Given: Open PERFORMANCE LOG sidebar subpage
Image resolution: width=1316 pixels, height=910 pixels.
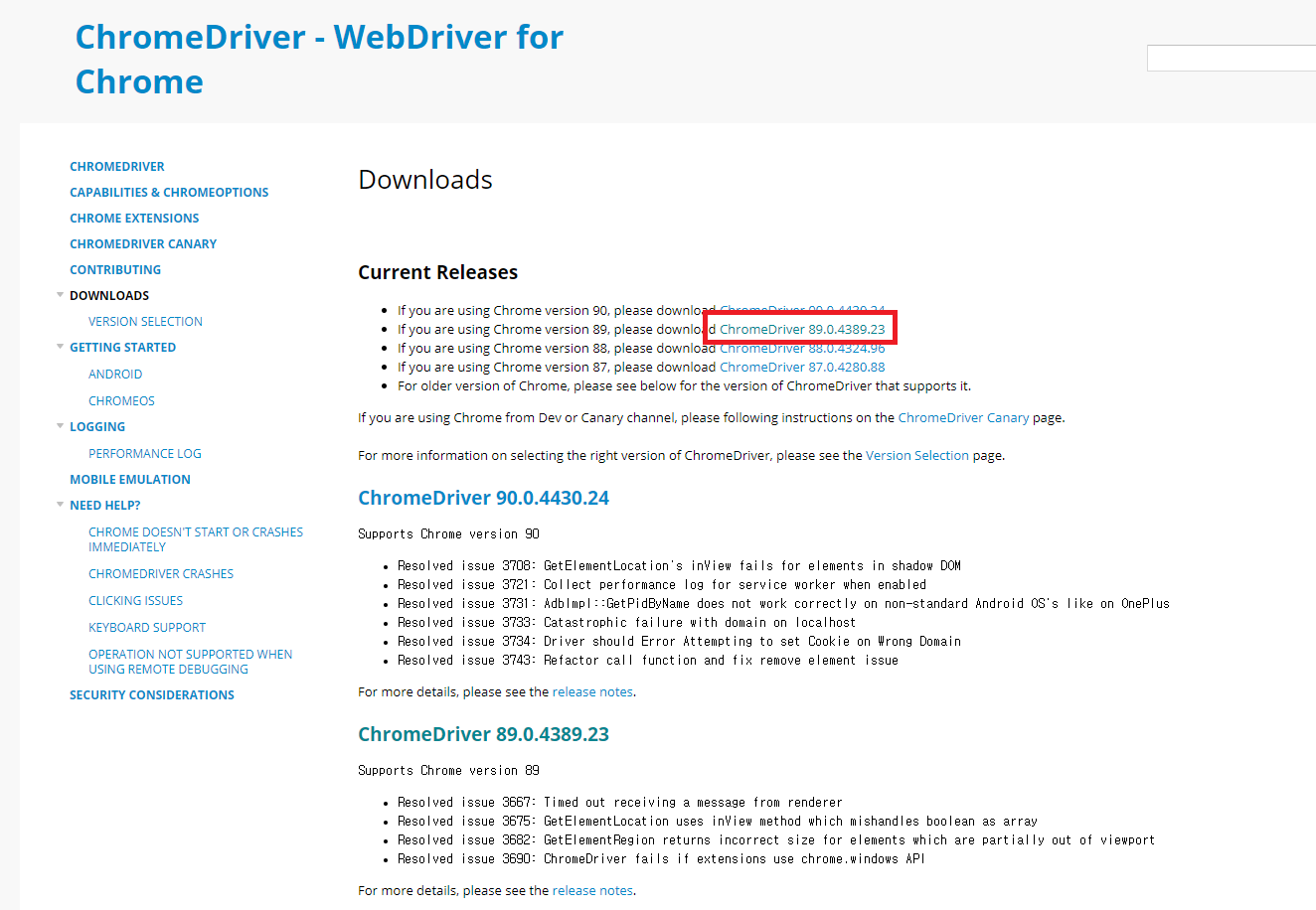Looking at the screenshot, I should pos(145,454).
